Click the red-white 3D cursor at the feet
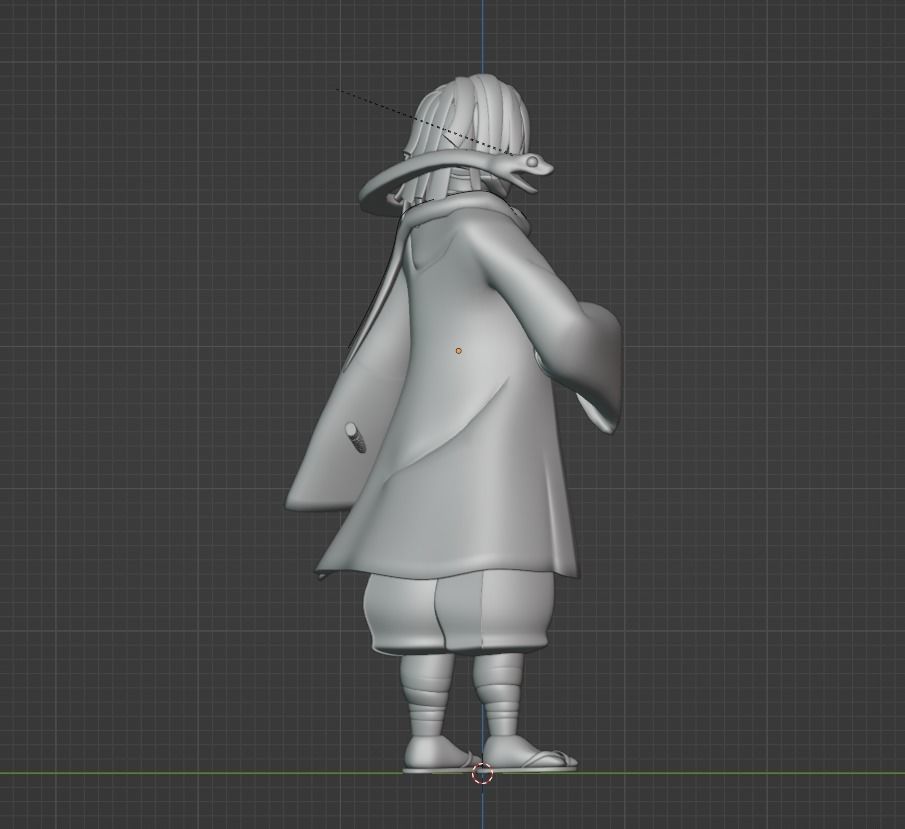905x829 pixels. (x=483, y=774)
